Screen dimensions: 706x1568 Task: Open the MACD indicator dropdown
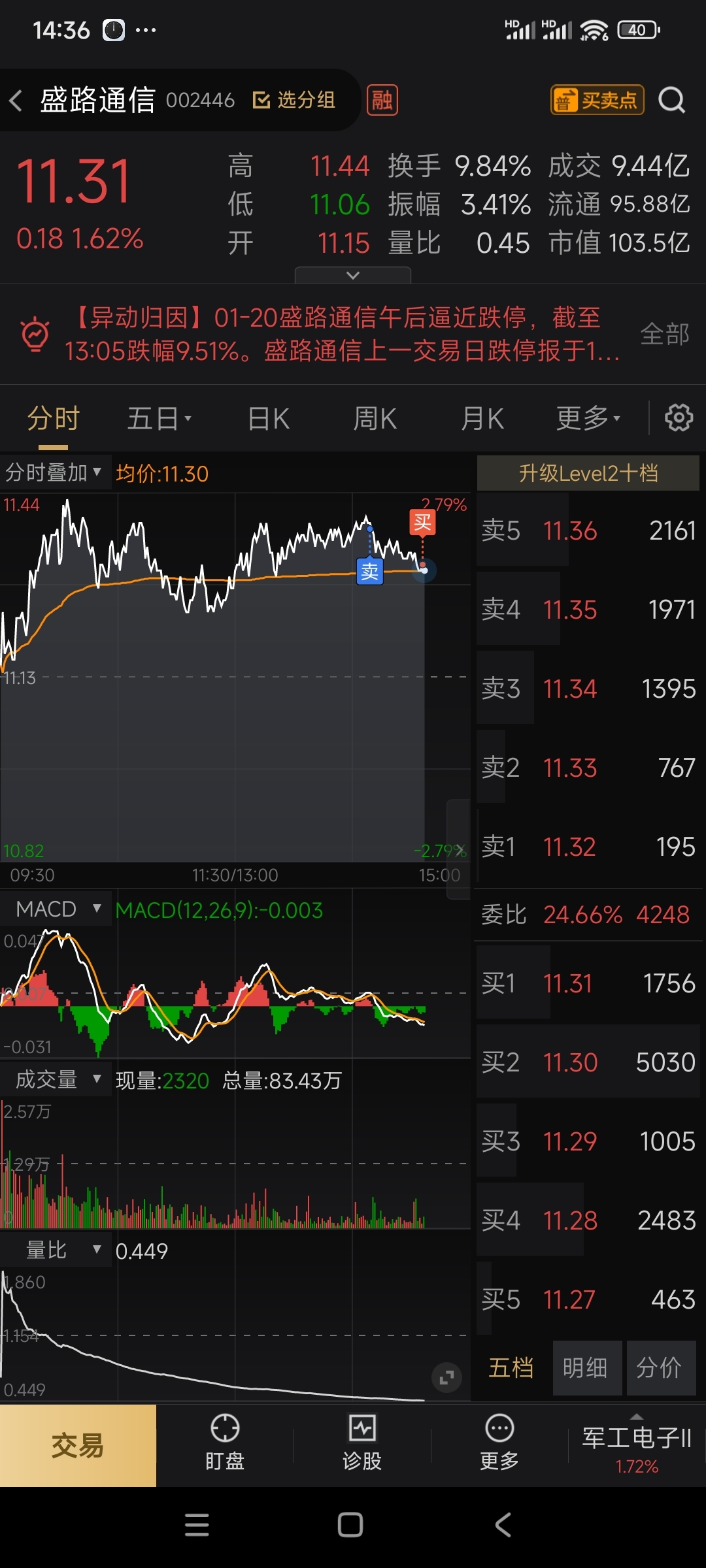[x=56, y=909]
